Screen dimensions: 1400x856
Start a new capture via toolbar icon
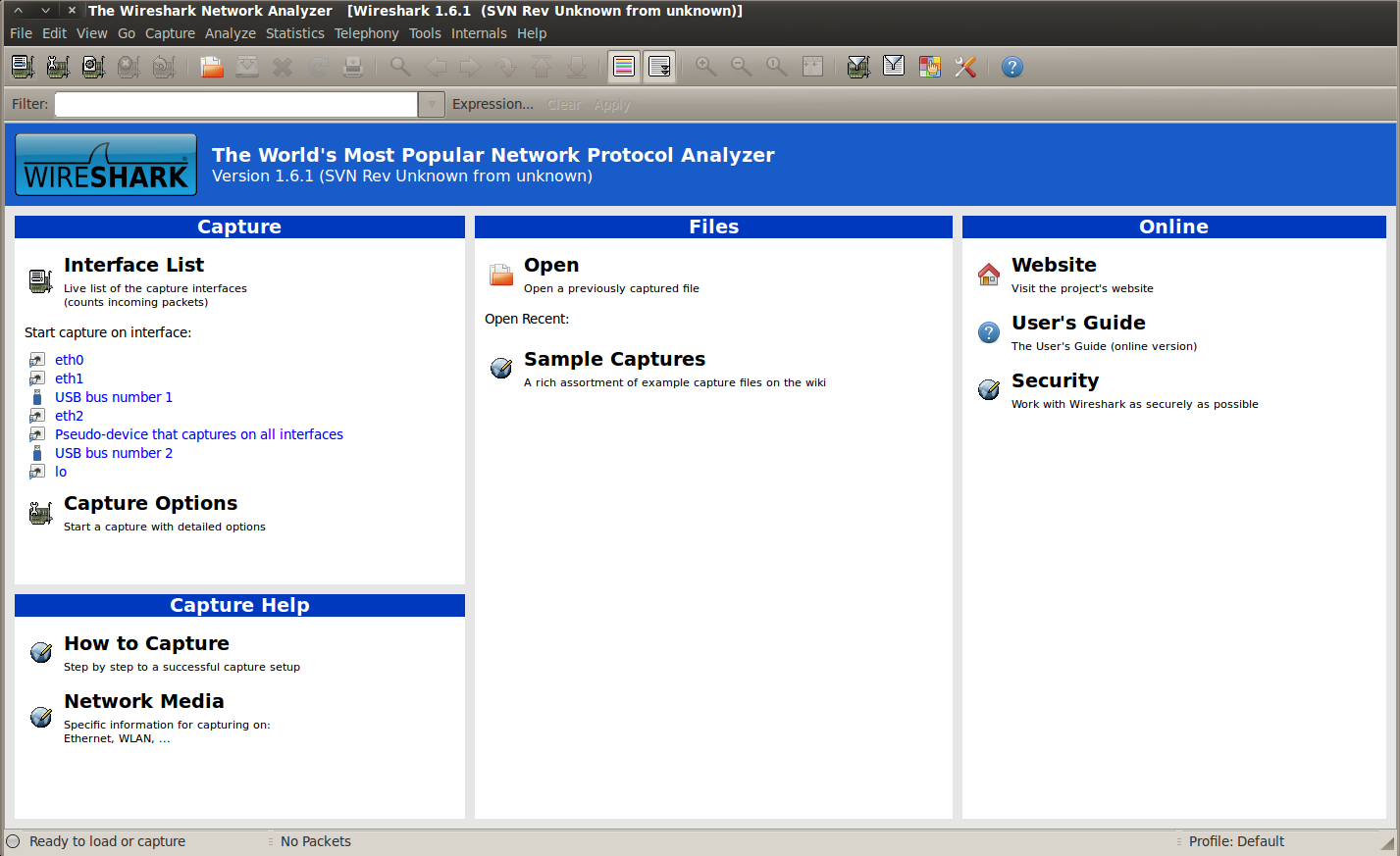[x=93, y=67]
